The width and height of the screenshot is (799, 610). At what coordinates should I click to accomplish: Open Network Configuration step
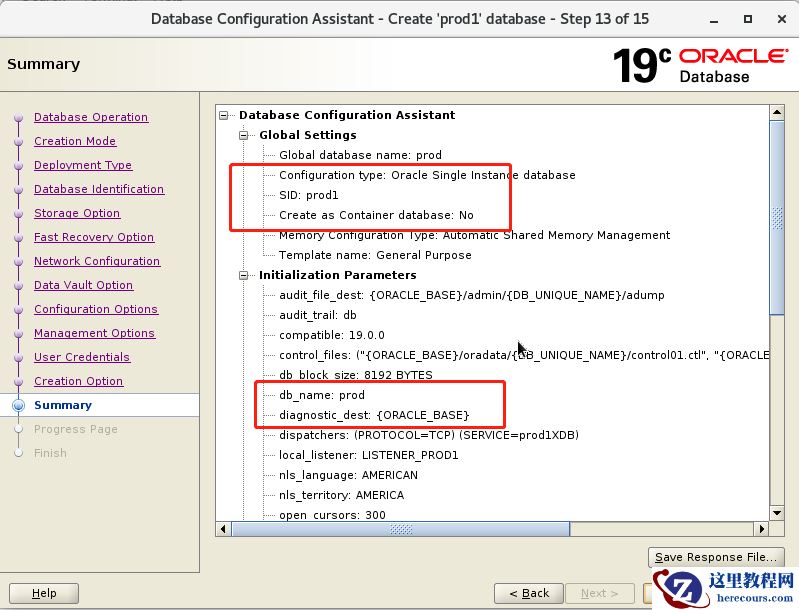click(x=97, y=261)
